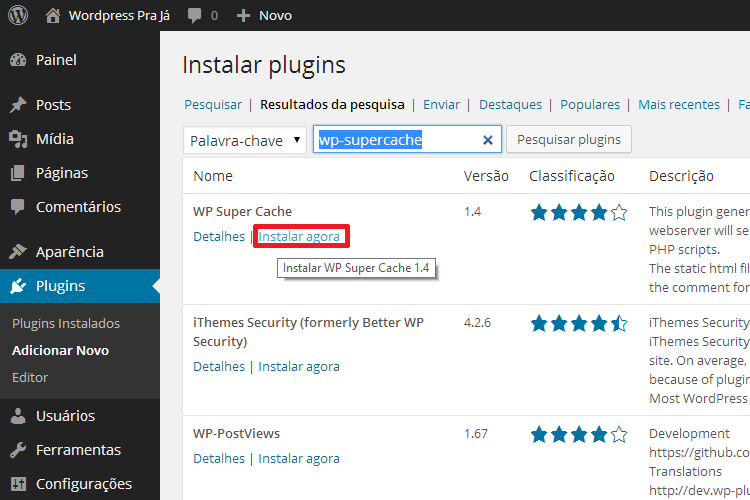Click the WP-PostViews plugin name
Viewport: 750px width, 500px height.
click(236, 433)
